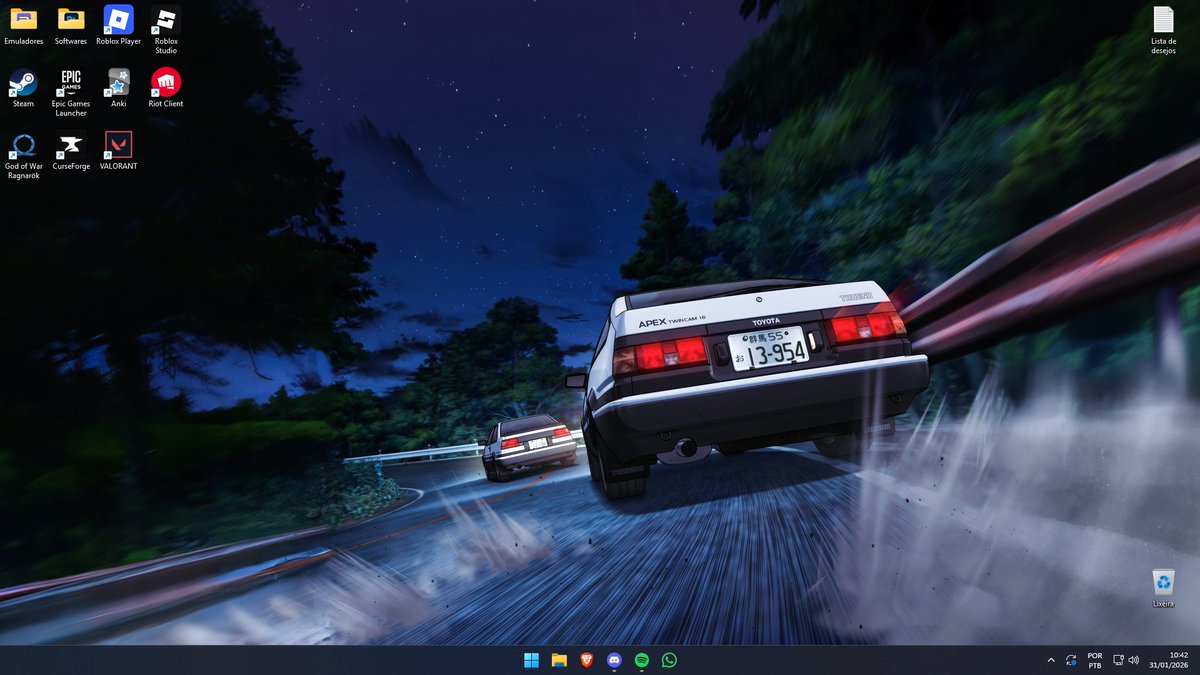Select the Anki desktop shortcut
Screen dimensions: 1200x675
[118, 87]
